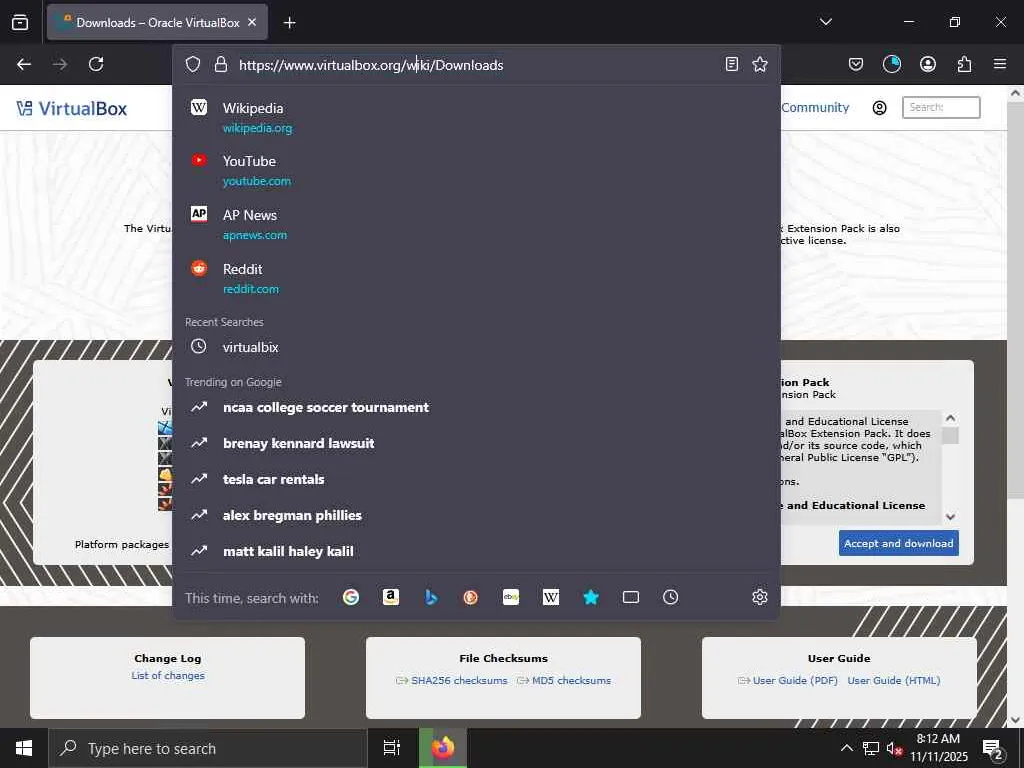The height and width of the screenshot is (768, 1024).
Task: Open the taskbar clock showing 8:12 AM
Action: [938, 748]
